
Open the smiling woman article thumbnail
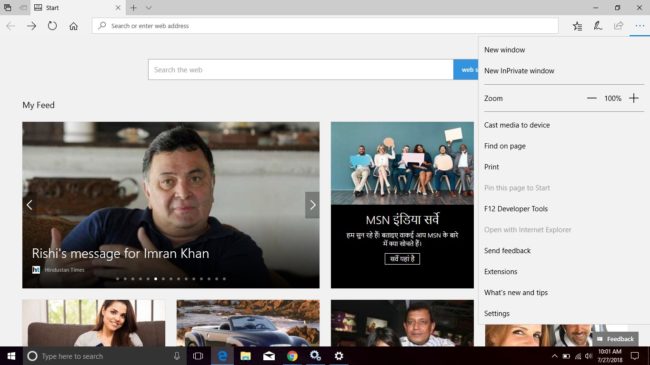click(x=94, y=323)
